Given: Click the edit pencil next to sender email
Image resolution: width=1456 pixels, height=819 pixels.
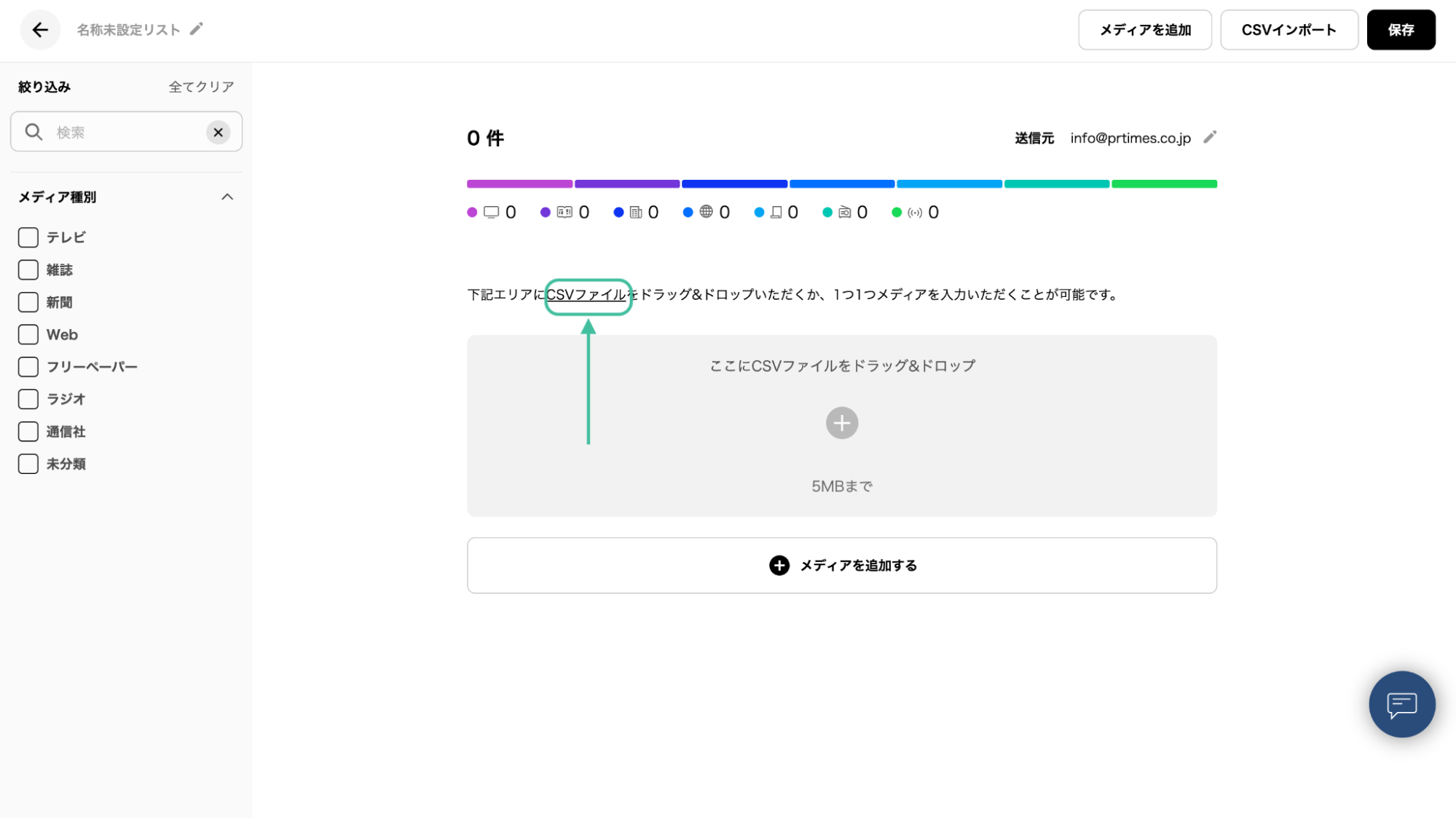Looking at the screenshot, I should pyautogui.click(x=1210, y=138).
